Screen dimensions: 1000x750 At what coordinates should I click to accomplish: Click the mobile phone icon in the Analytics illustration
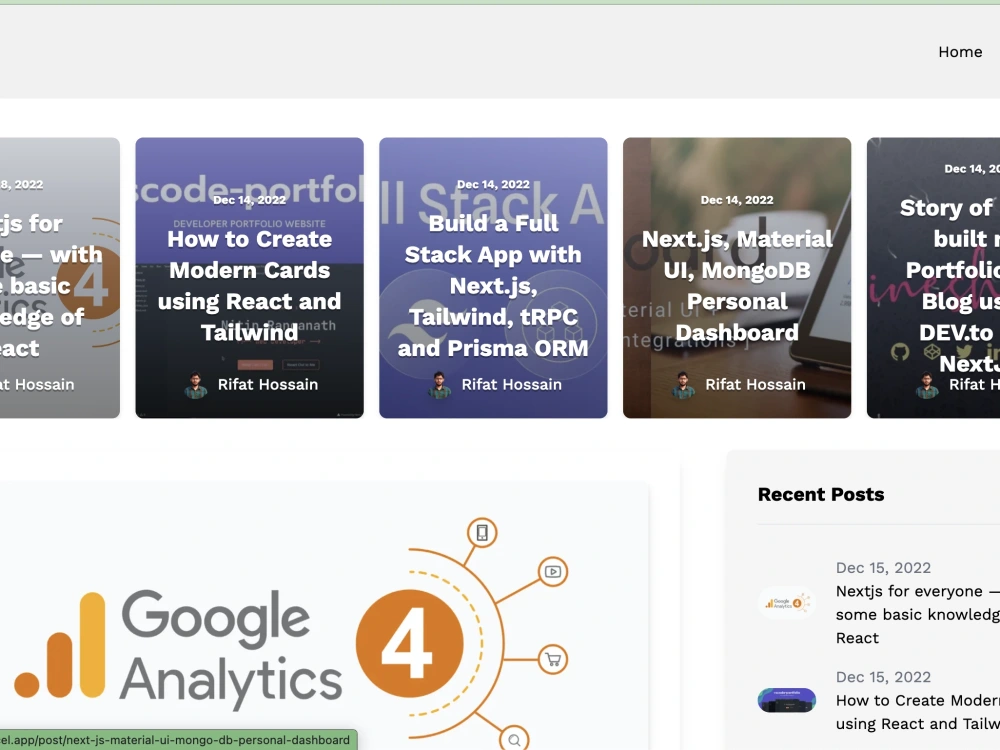point(480,533)
